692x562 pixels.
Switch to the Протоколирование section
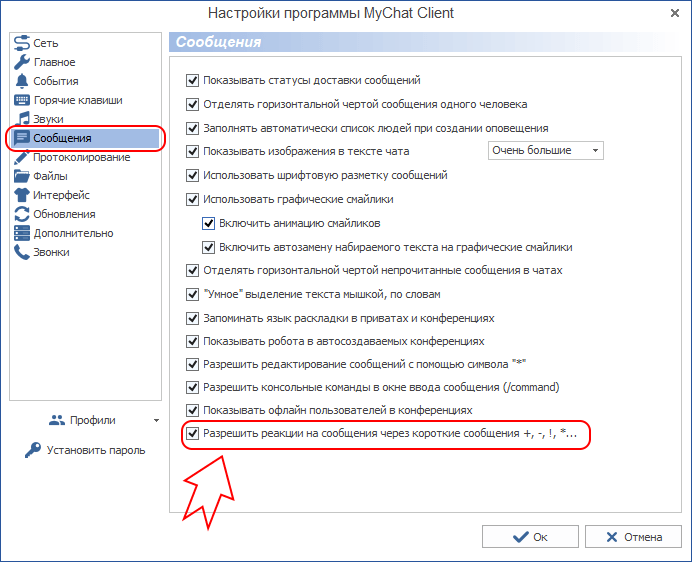pyautogui.click(x=81, y=157)
